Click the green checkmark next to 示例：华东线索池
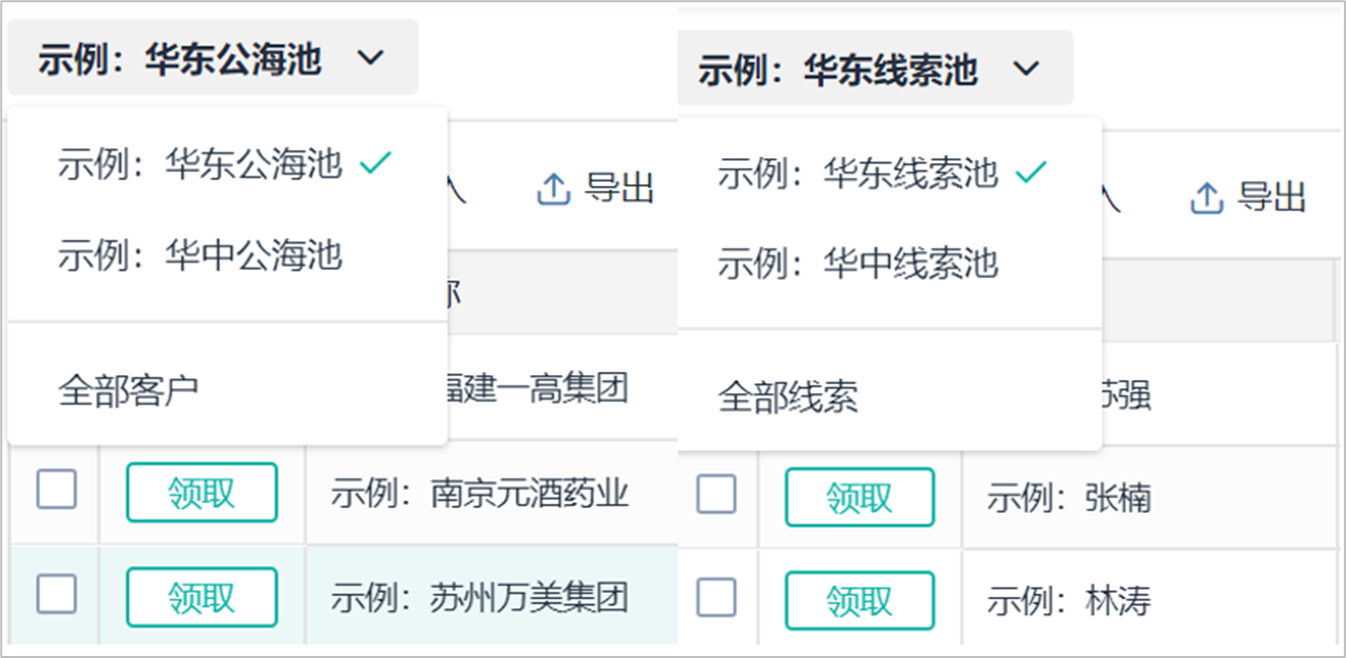The image size is (1346, 658). [x=1030, y=171]
